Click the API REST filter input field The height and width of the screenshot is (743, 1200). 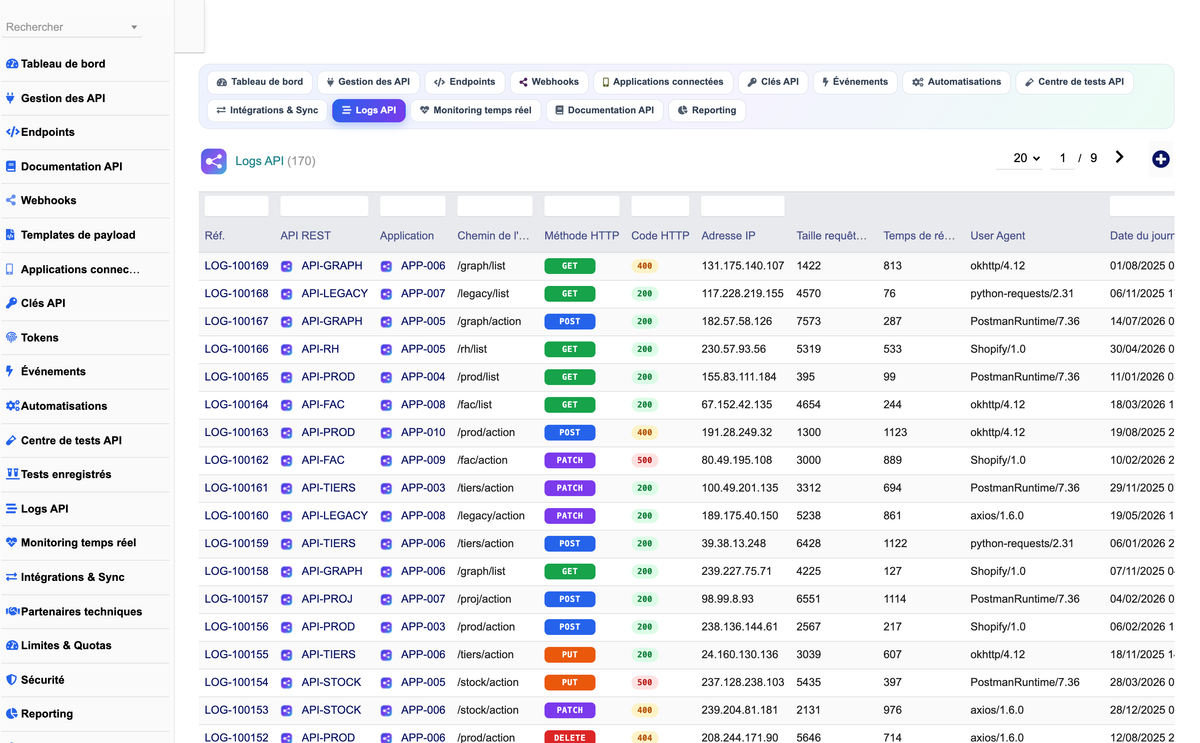[x=324, y=206]
